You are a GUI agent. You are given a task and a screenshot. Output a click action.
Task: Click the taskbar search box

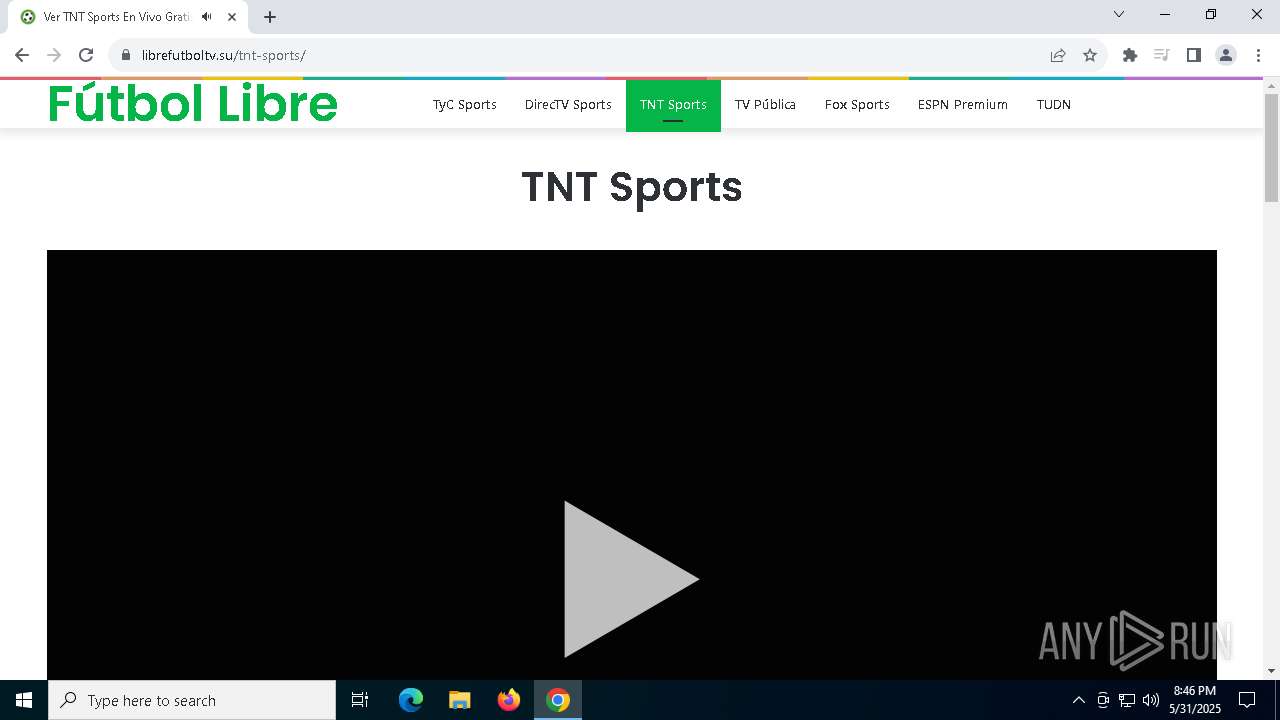coord(192,700)
